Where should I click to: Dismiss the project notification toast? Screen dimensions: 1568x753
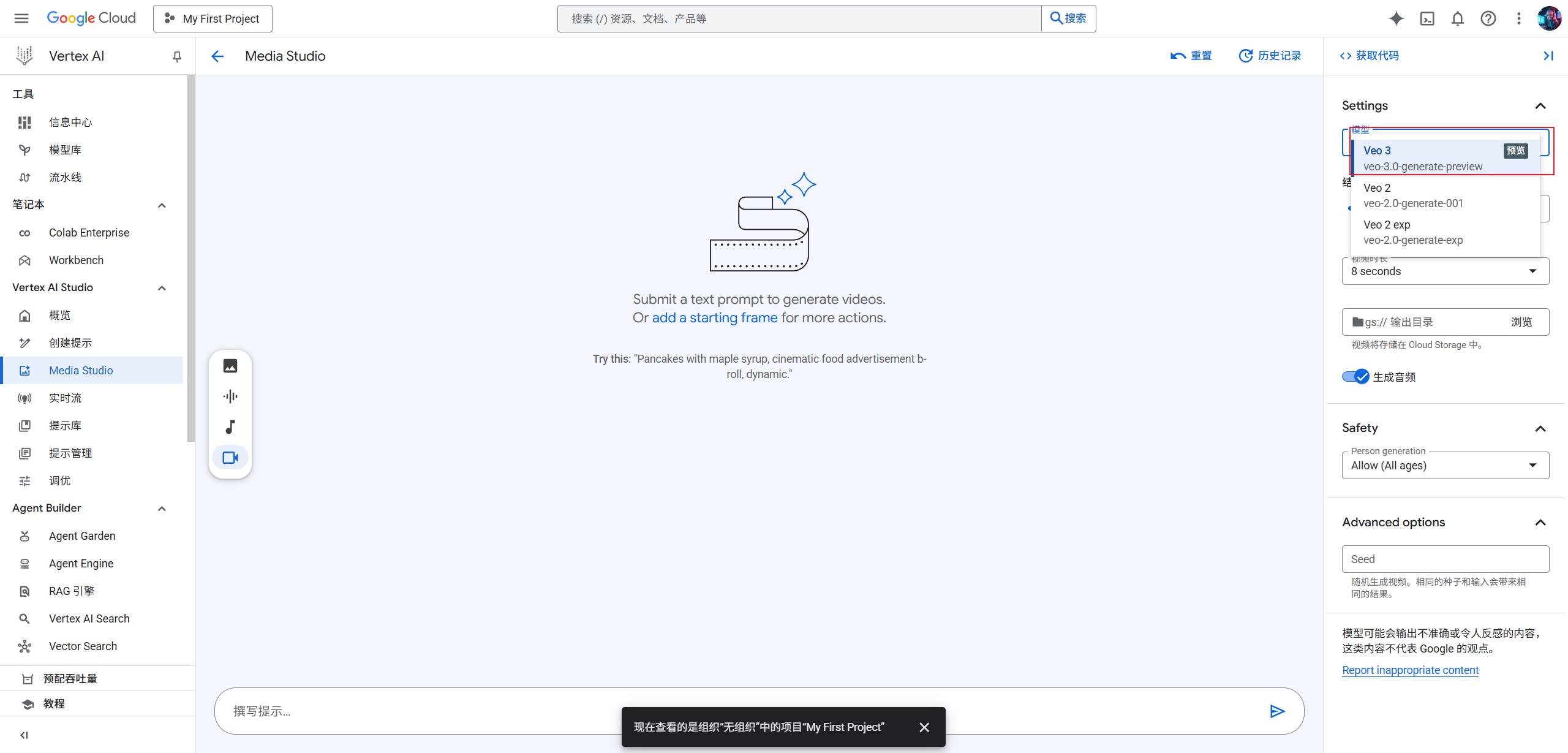coord(924,727)
